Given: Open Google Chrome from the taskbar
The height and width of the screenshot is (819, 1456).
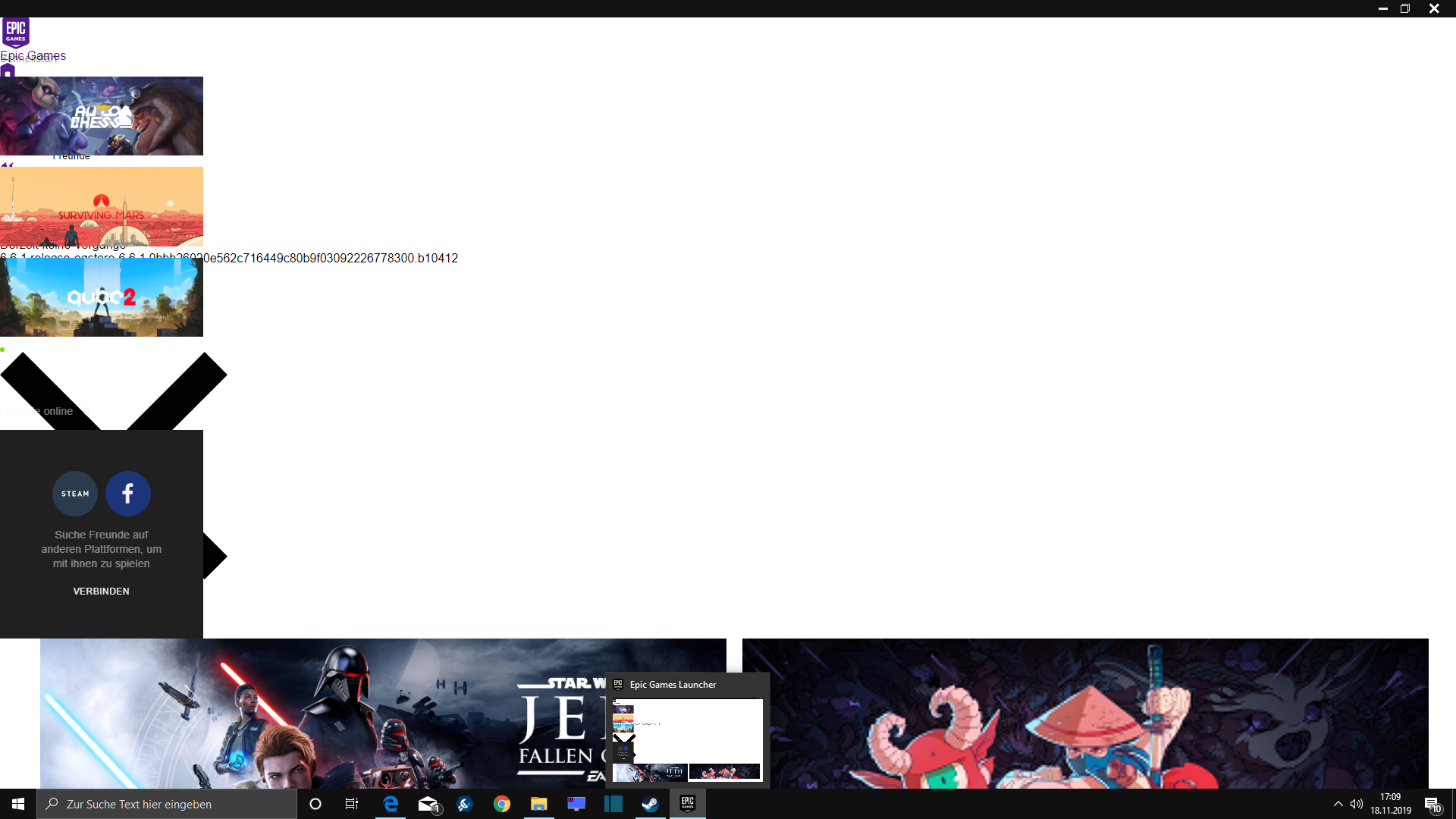Looking at the screenshot, I should (x=501, y=804).
